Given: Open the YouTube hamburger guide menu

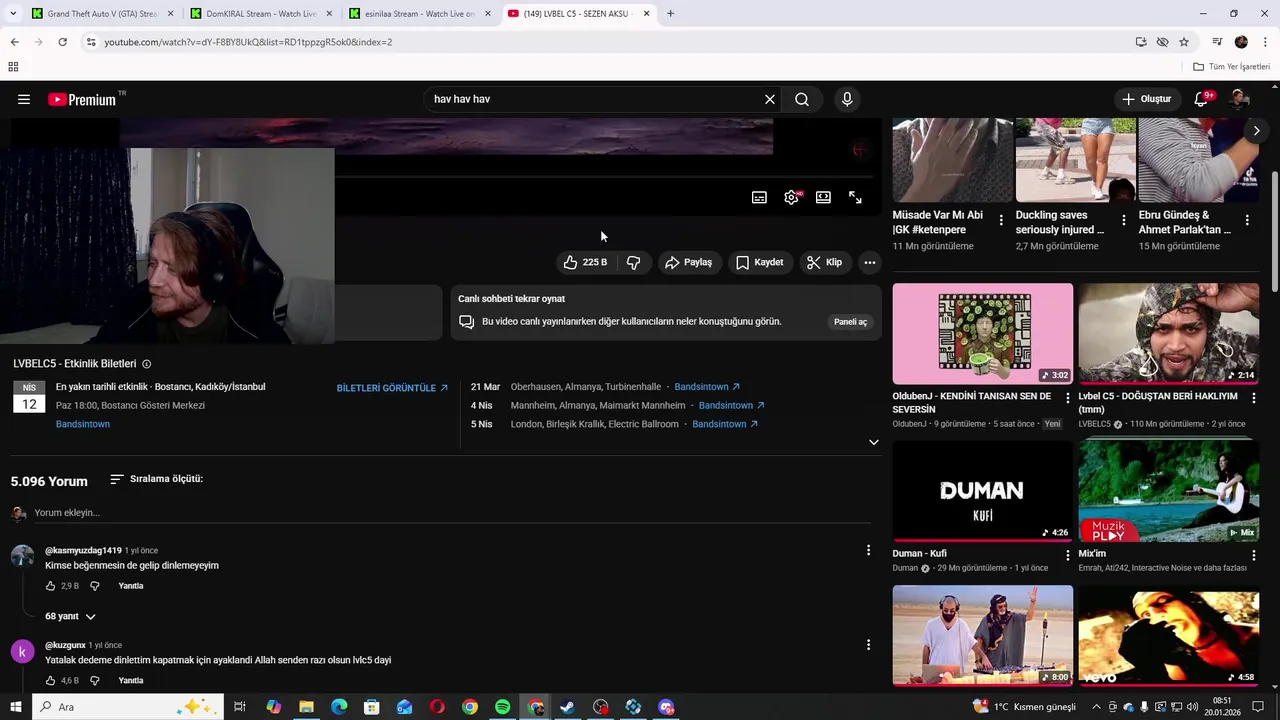Looking at the screenshot, I should tap(24, 99).
